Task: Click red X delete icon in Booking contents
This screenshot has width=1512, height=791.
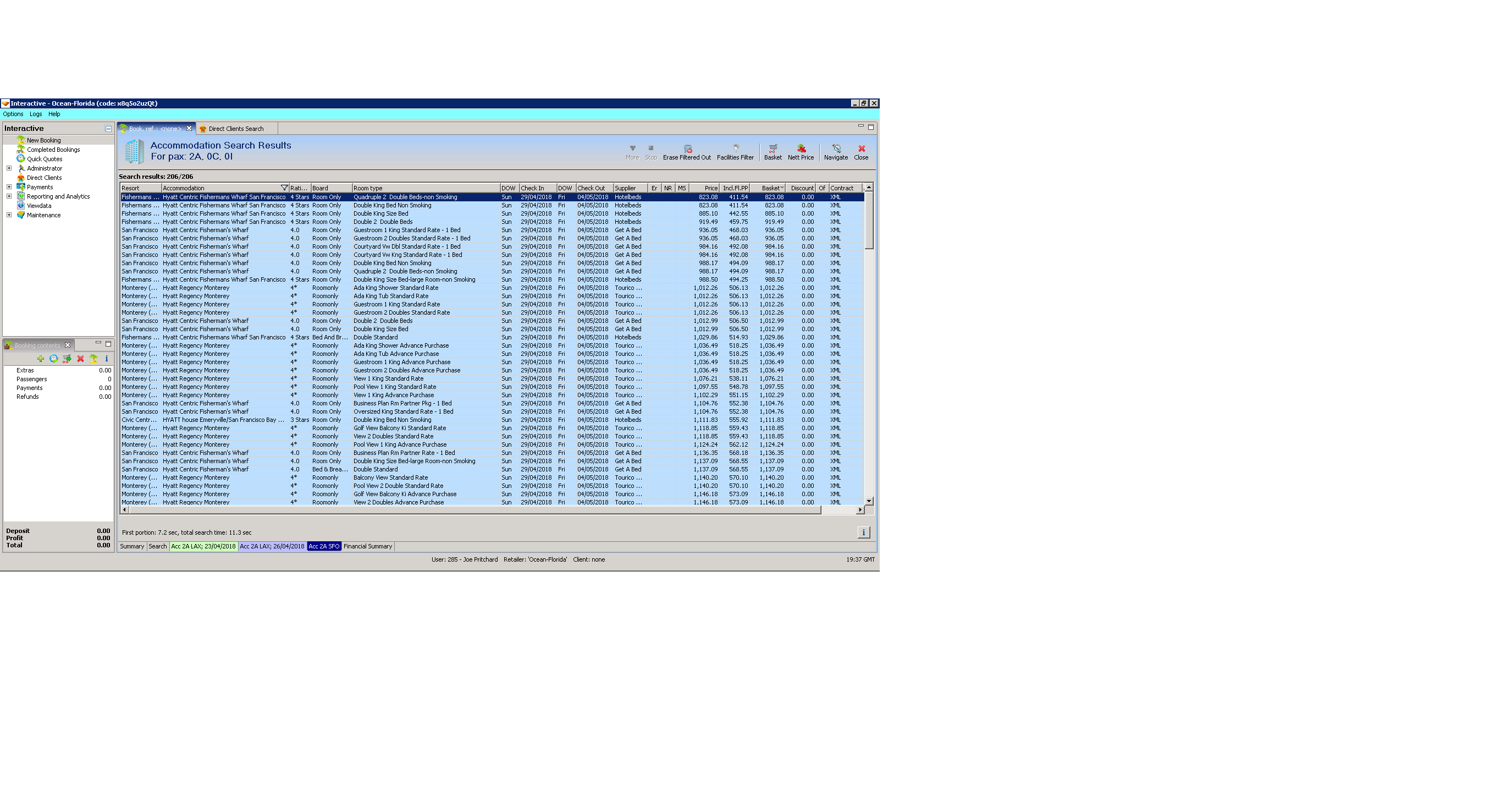Action: (x=80, y=359)
